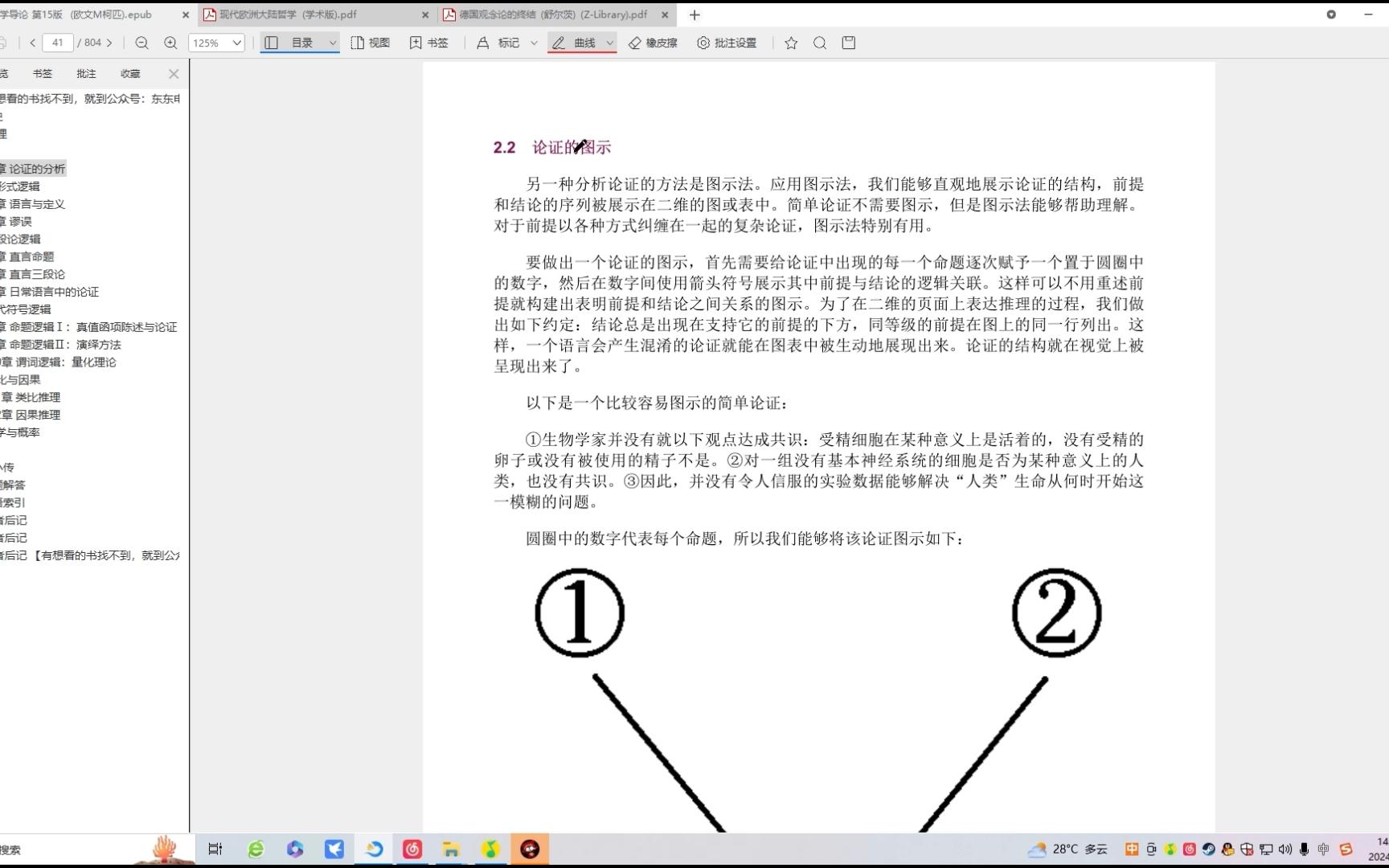The width and height of the screenshot is (1389, 868).
Task: Open the green e browser taskbar icon
Action: coord(256,849)
